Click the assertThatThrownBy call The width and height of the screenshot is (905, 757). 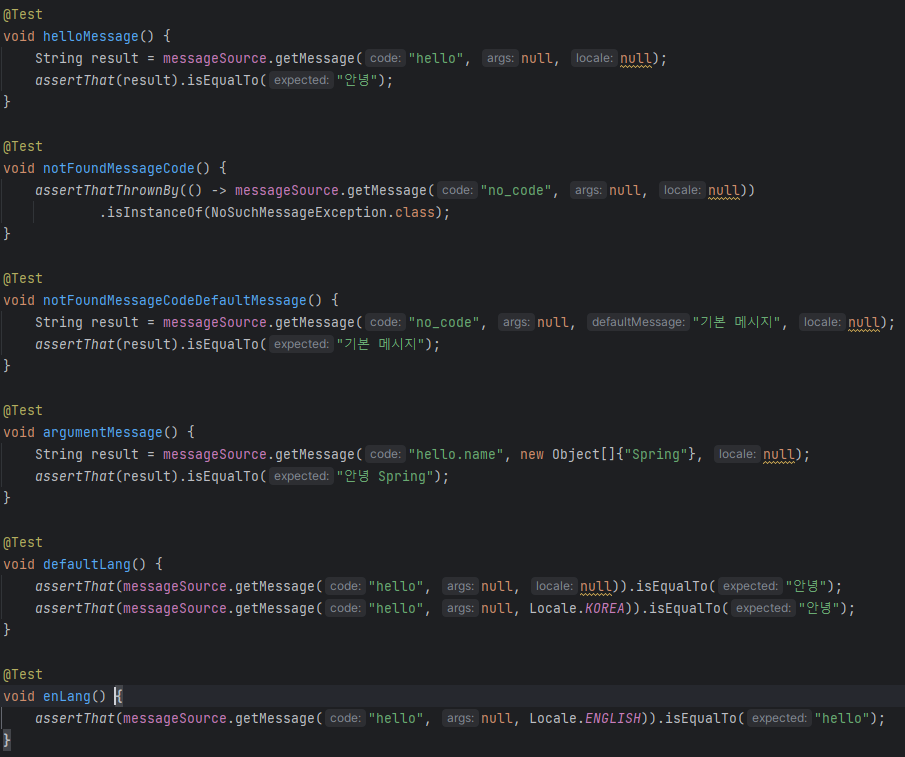click(107, 190)
